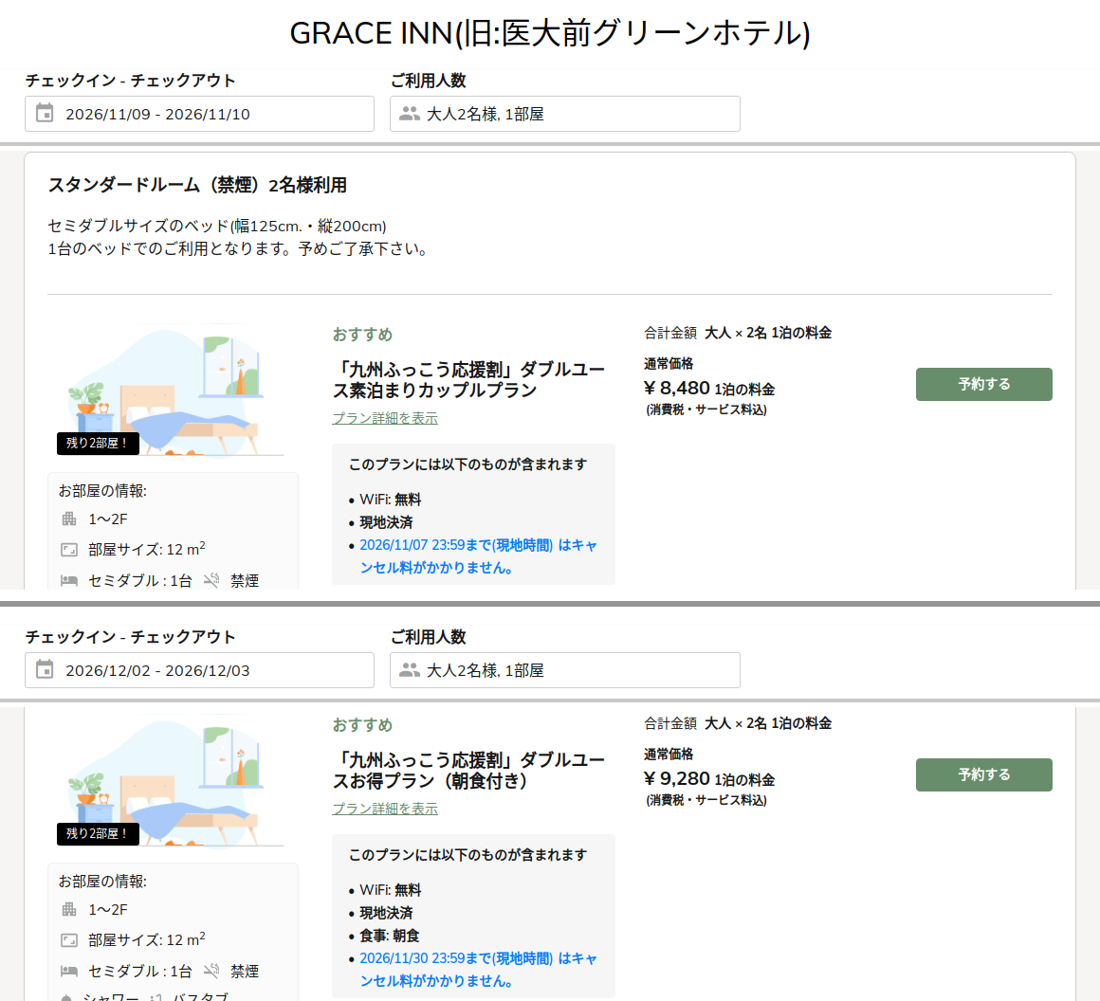Click the room illustration for the 朝食付き plan
Image resolution: width=1100 pixels, height=1001 pixels.
click(x=172, y=781)
